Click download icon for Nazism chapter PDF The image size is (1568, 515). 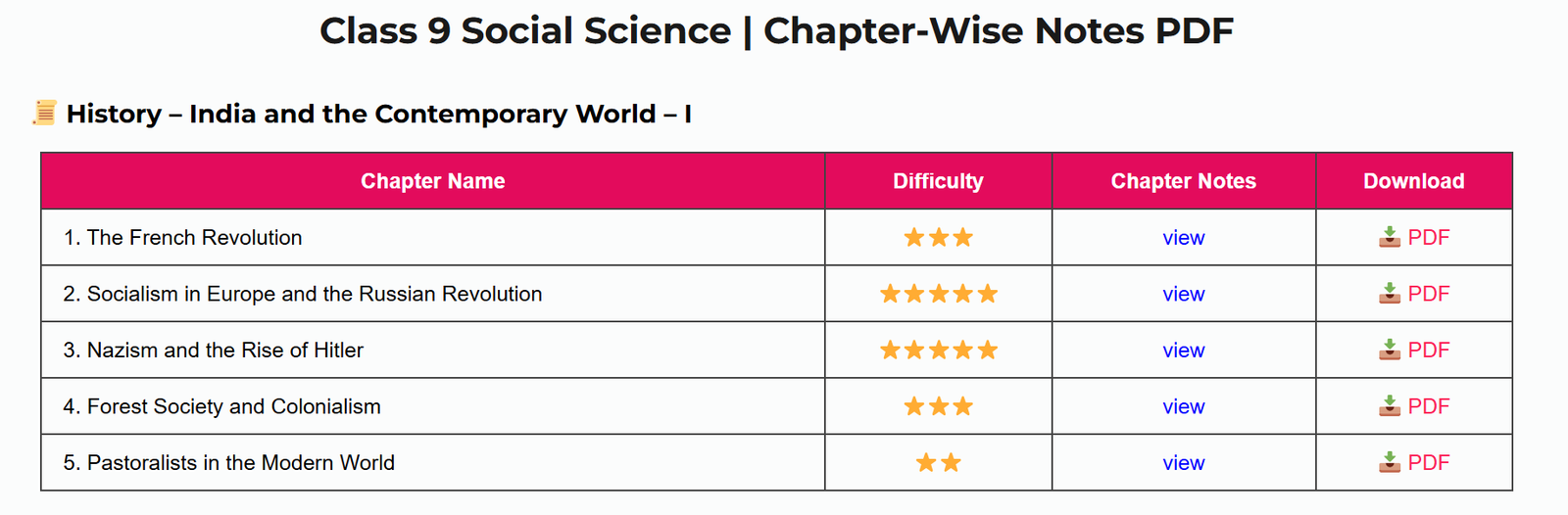click(1389, 350)
